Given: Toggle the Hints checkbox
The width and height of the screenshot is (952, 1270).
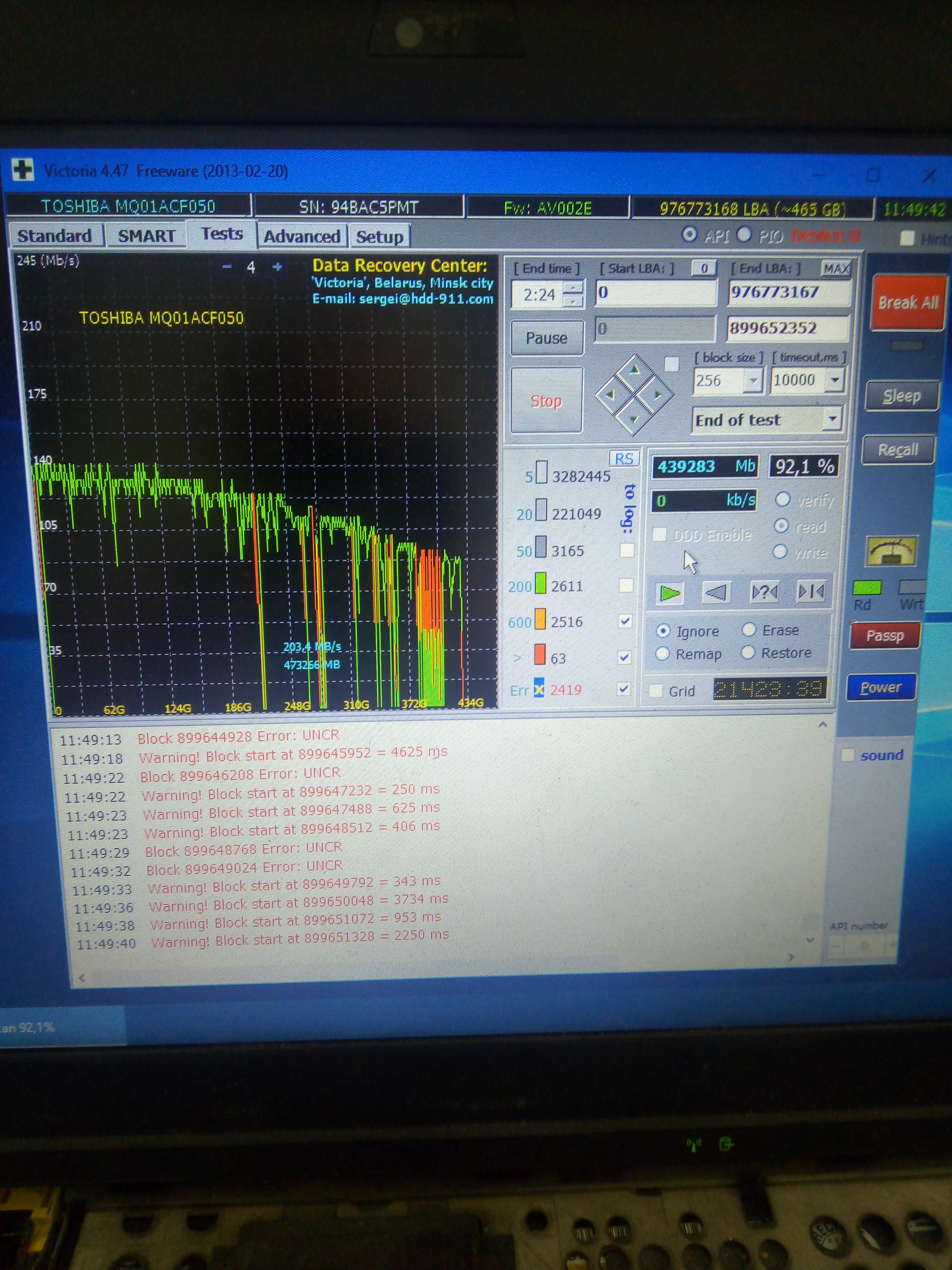Looking at the screenshot, I should coord(907,238).
